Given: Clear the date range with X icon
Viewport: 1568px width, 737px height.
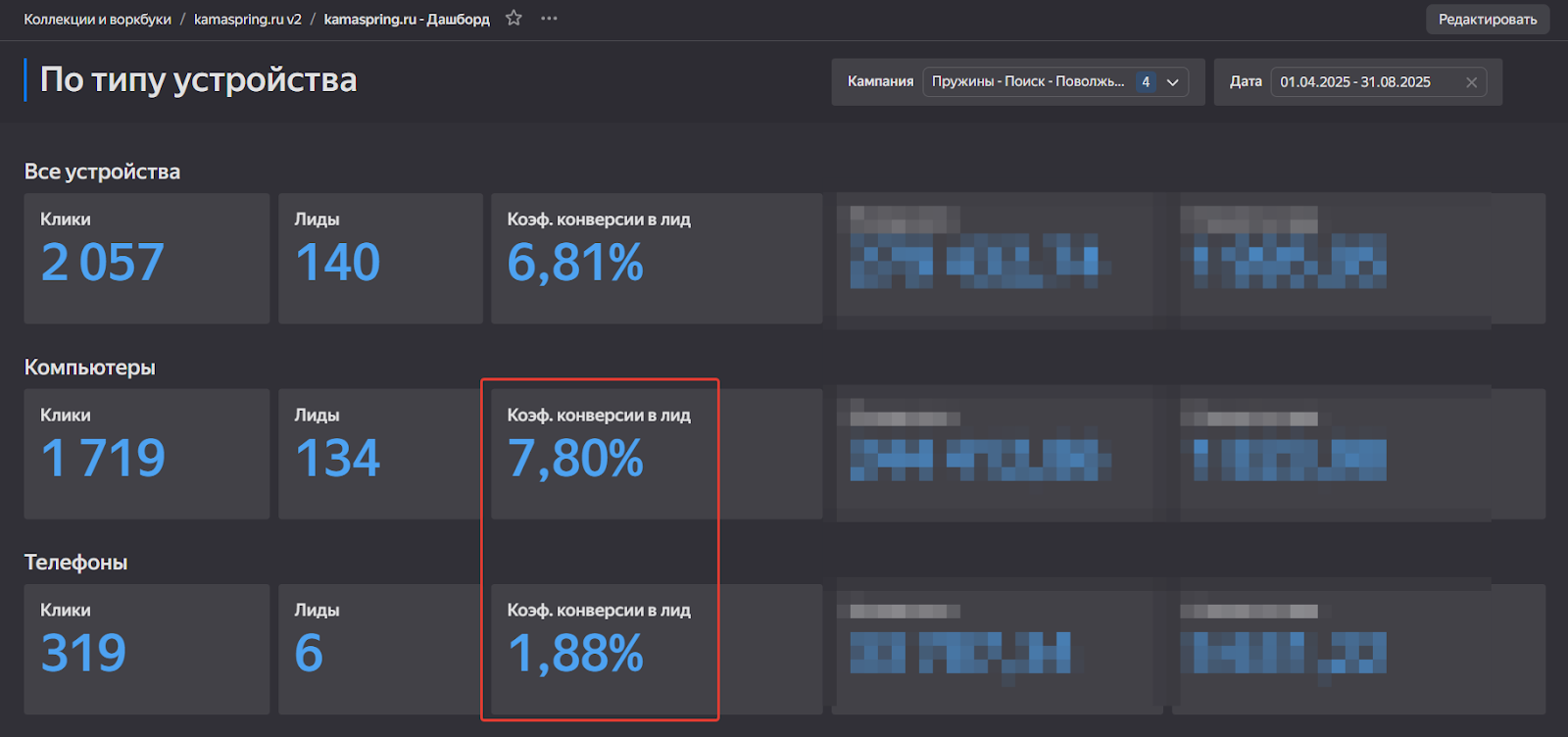Looking at the screenshot, I should click(x=1471, y=82).
